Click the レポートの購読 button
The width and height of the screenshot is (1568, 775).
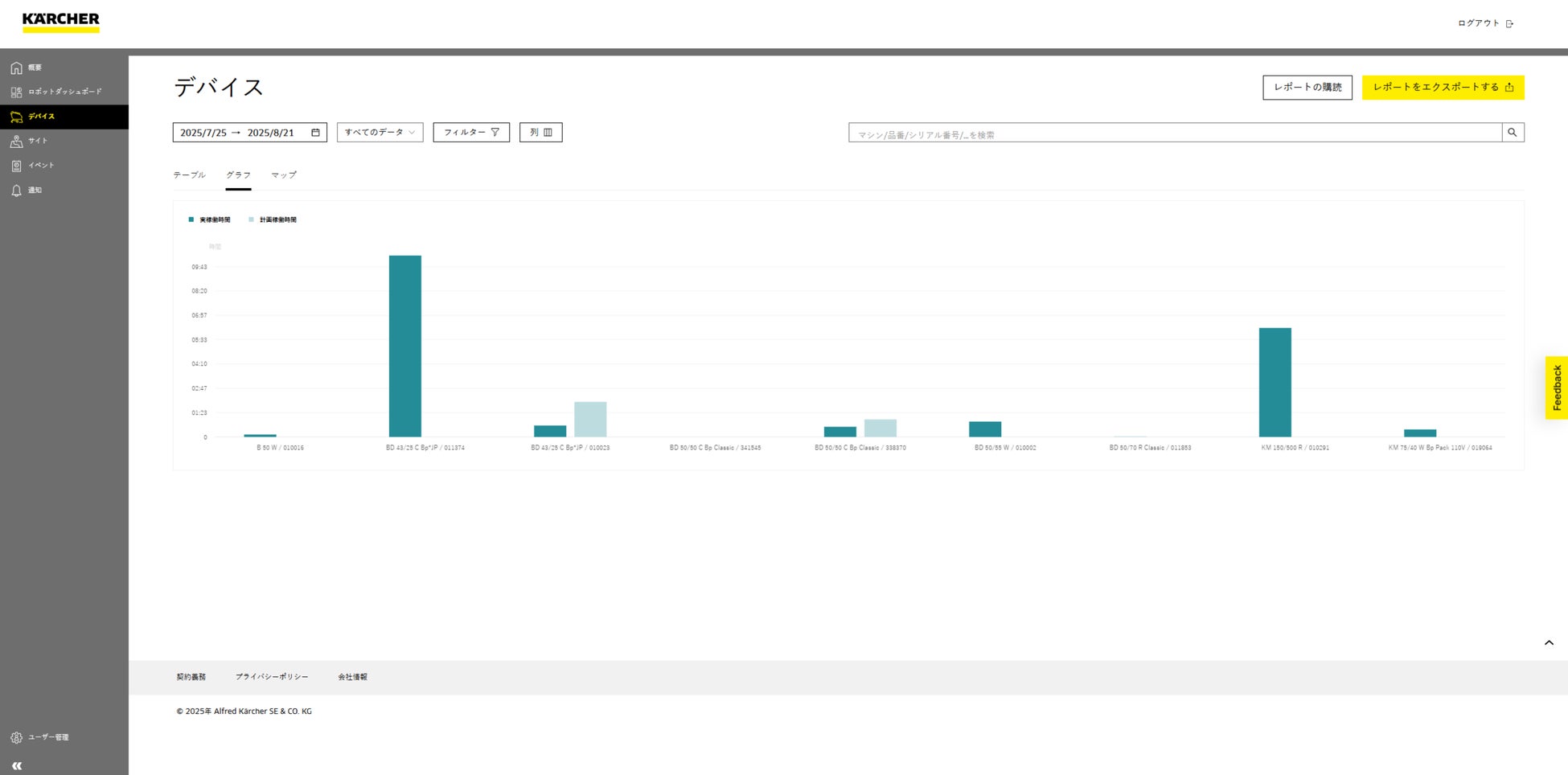pos(1307,87)
